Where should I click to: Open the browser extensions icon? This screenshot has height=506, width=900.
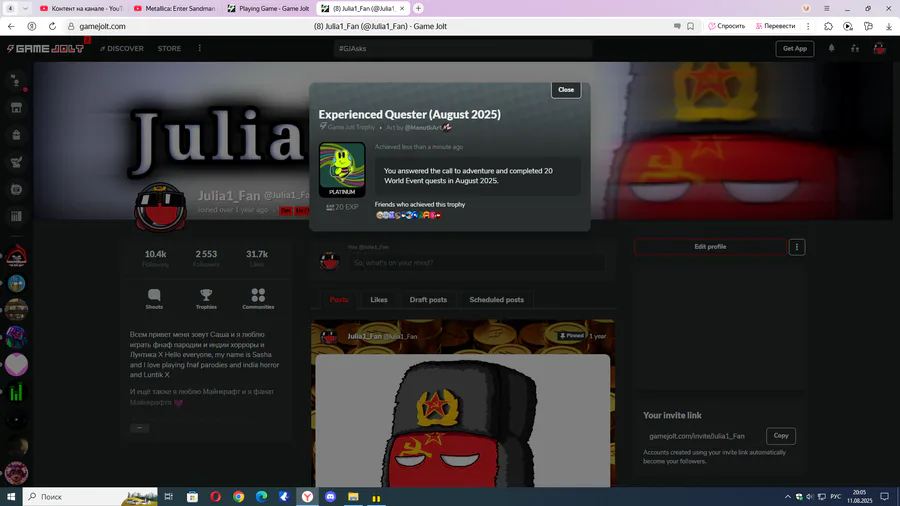[x=828, y=26]
